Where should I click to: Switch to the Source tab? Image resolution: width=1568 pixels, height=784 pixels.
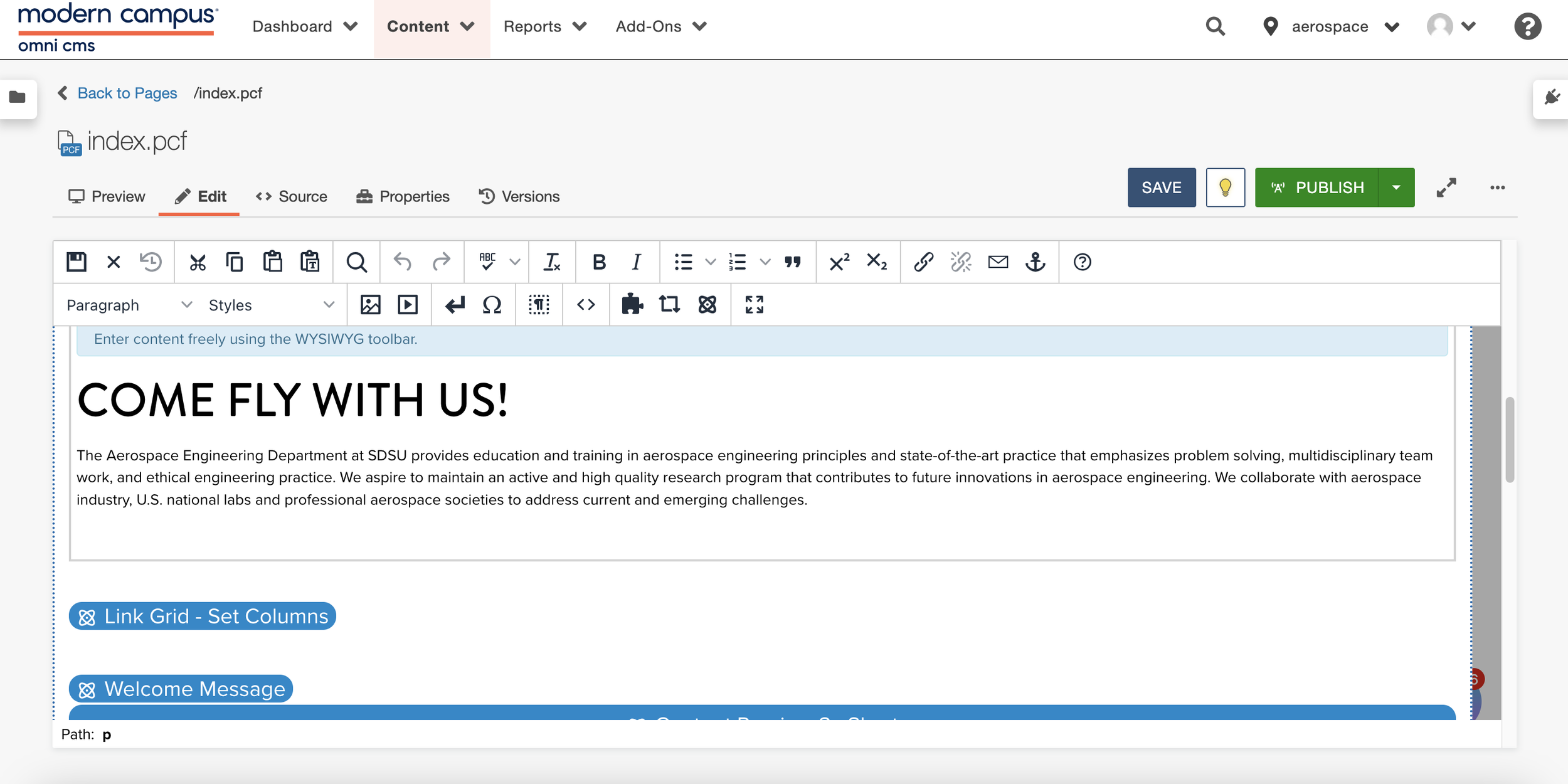[292, 196]
